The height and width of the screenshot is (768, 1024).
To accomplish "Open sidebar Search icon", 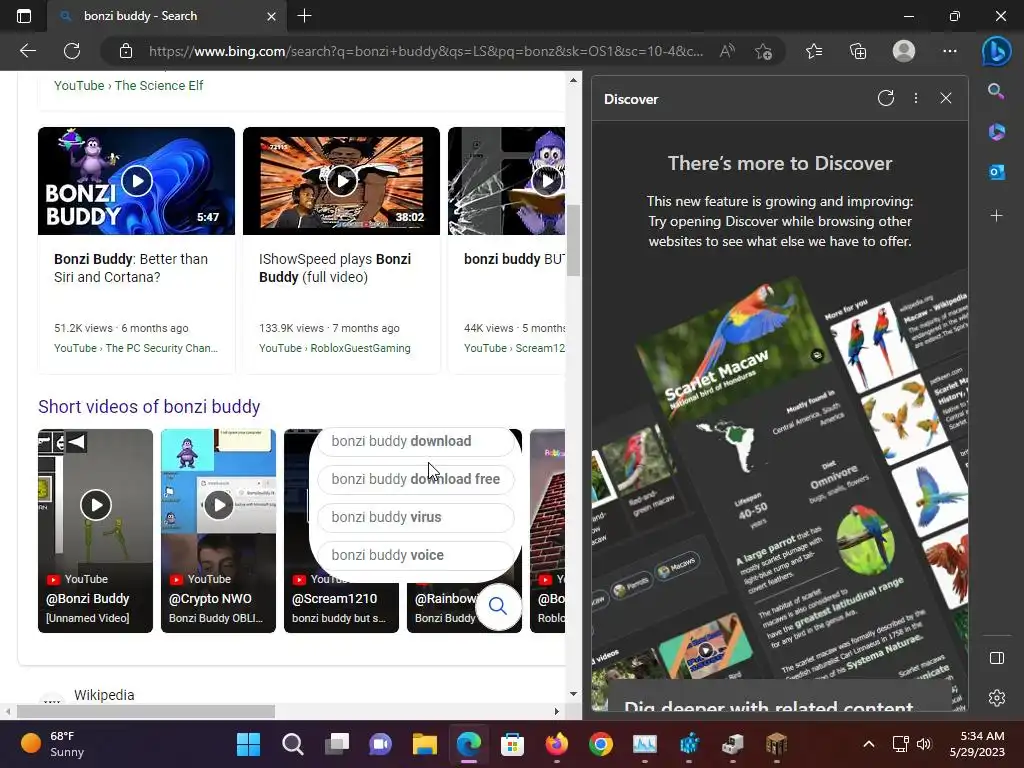I will pyautogui.click(x=996, y=91).
